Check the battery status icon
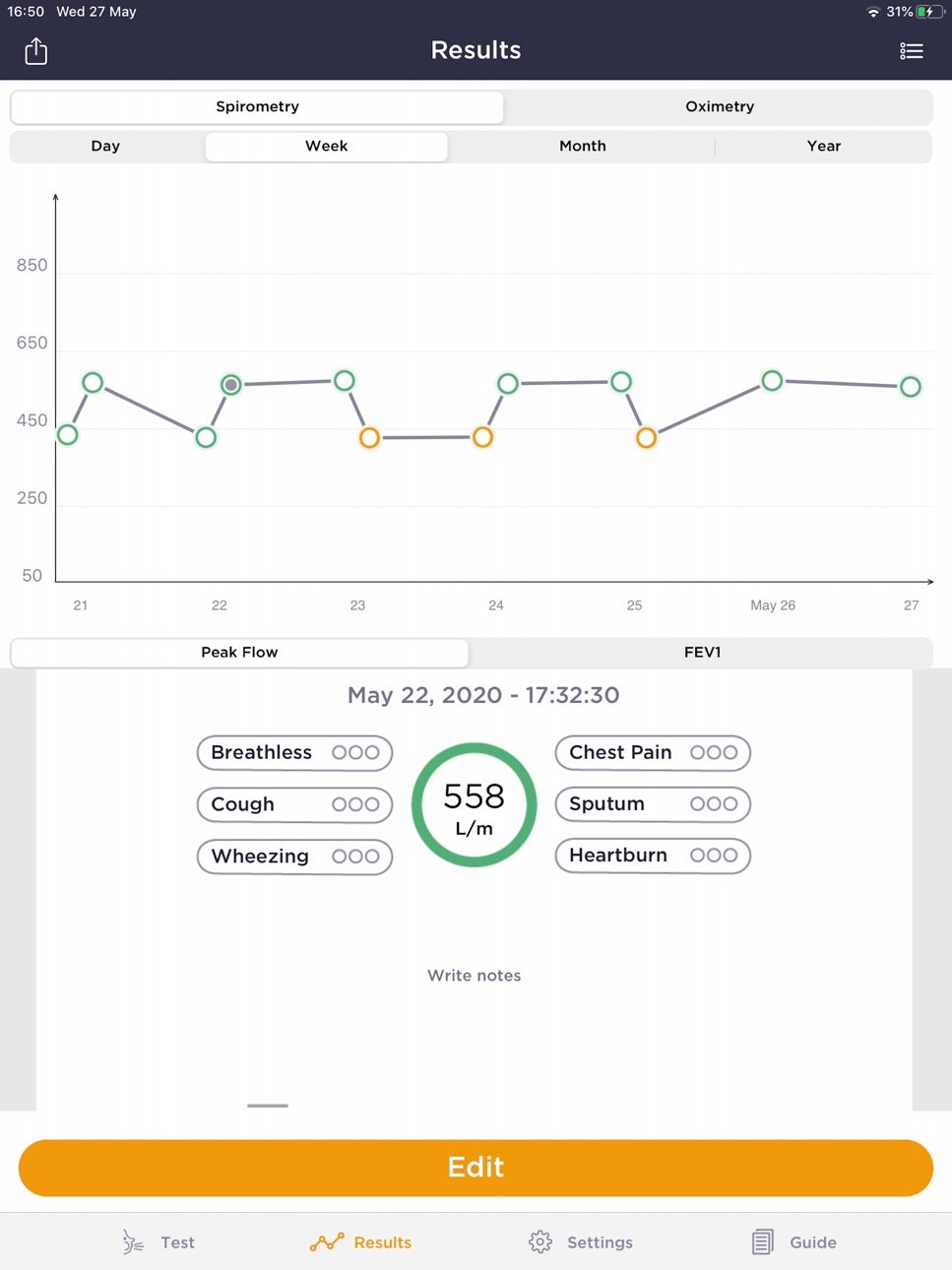The height and width of the screenshot is (1270, 952). click(930, 12)
